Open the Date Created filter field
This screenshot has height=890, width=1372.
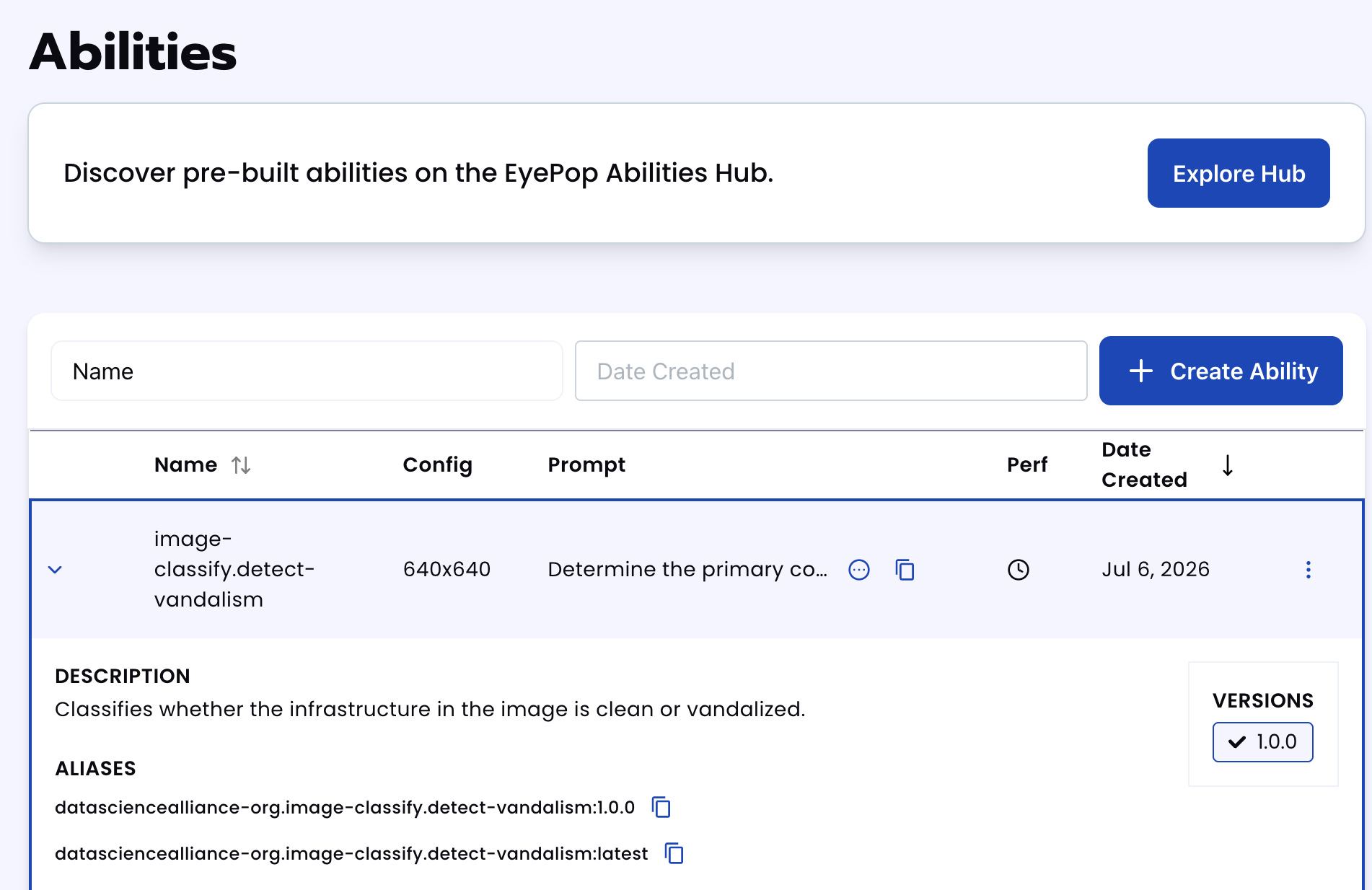831,371
